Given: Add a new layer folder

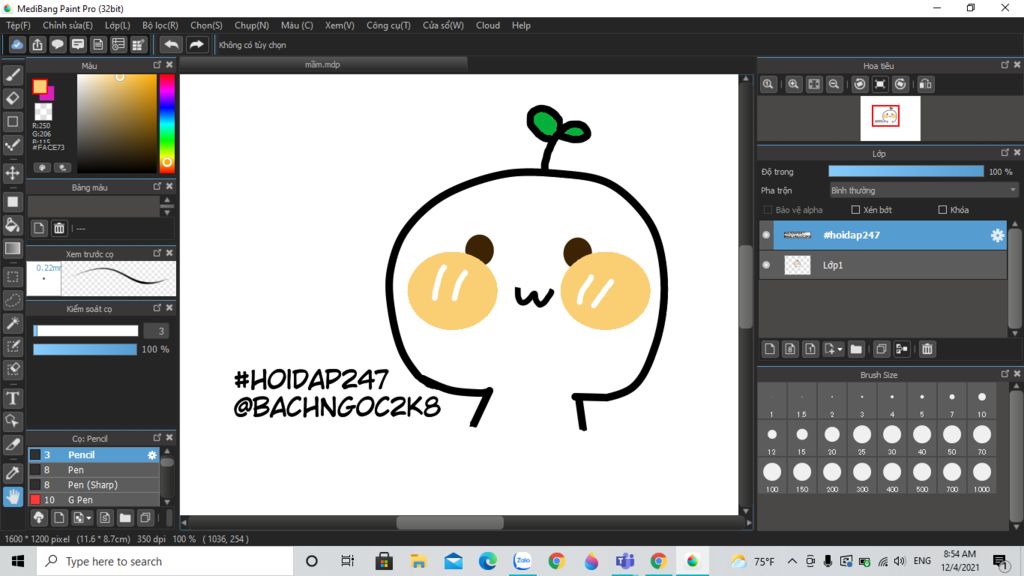Looking at the screenshot, I should tap(856, 349).
